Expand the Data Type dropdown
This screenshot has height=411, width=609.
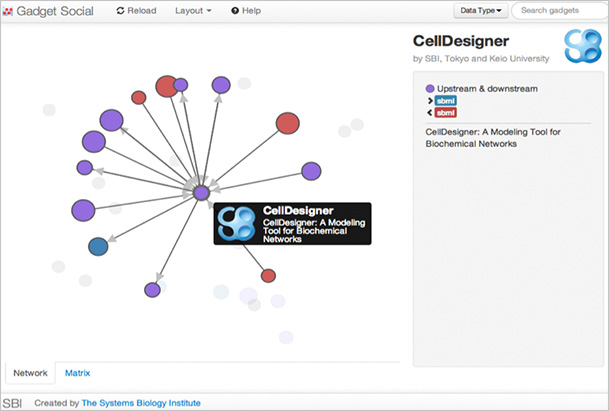tap(480, 10)
